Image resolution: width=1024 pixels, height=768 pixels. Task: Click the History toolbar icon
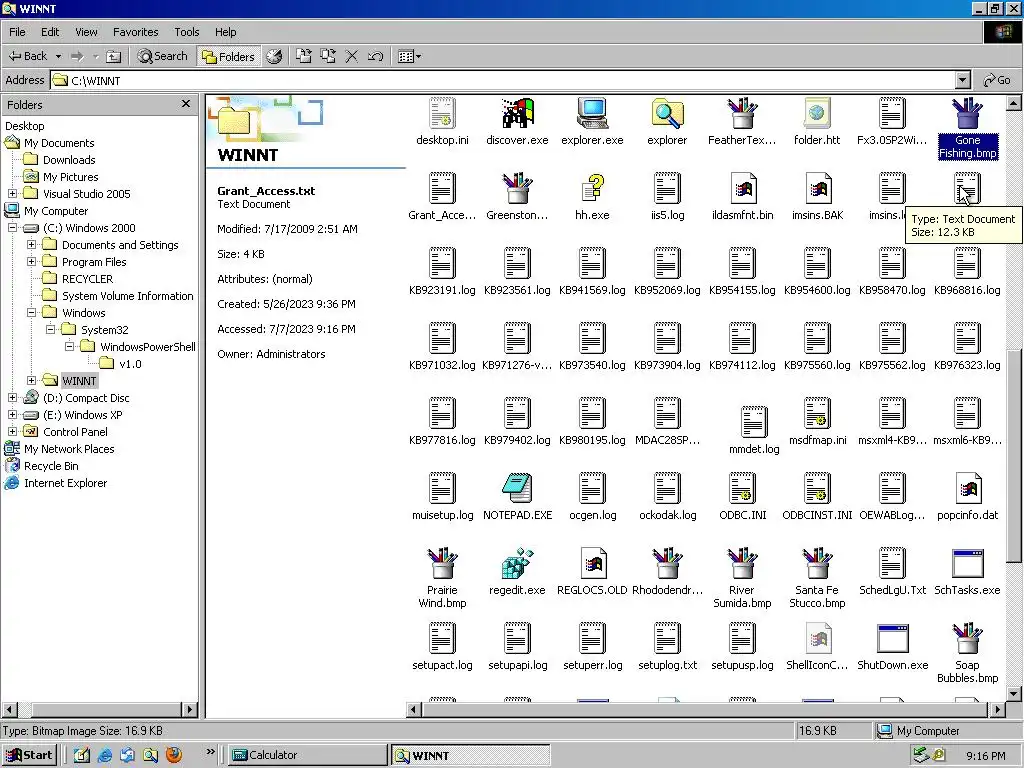click(x=274, y=56)
